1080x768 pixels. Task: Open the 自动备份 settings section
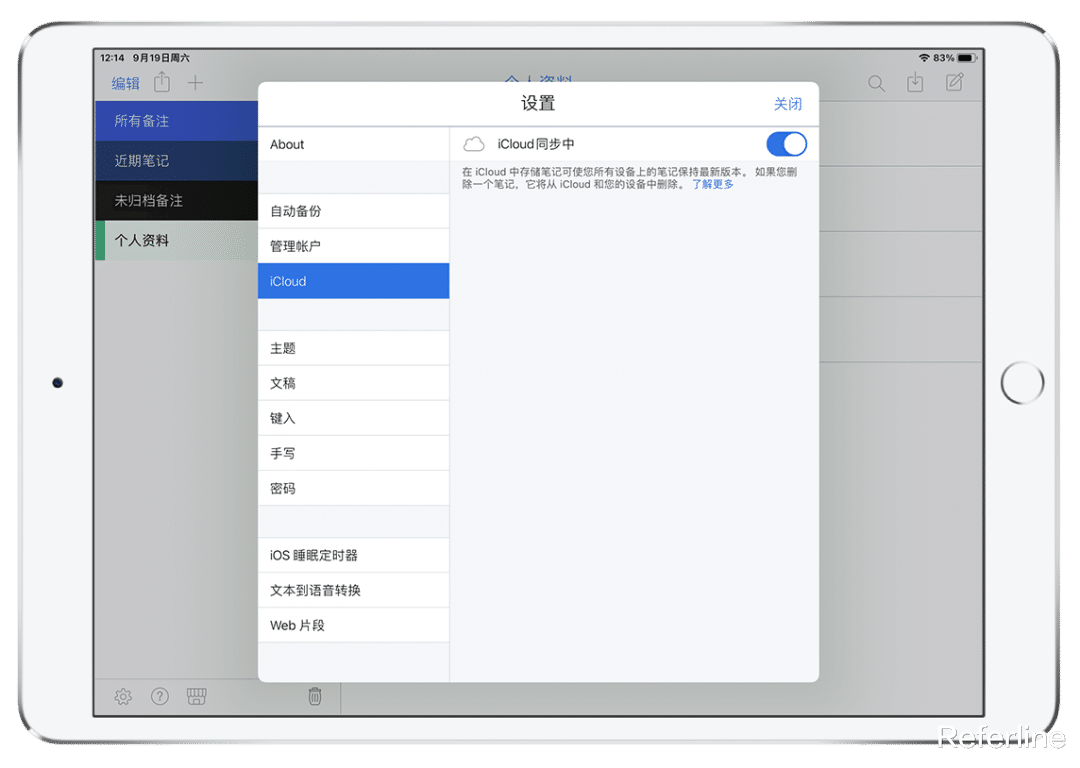(353, 211)
